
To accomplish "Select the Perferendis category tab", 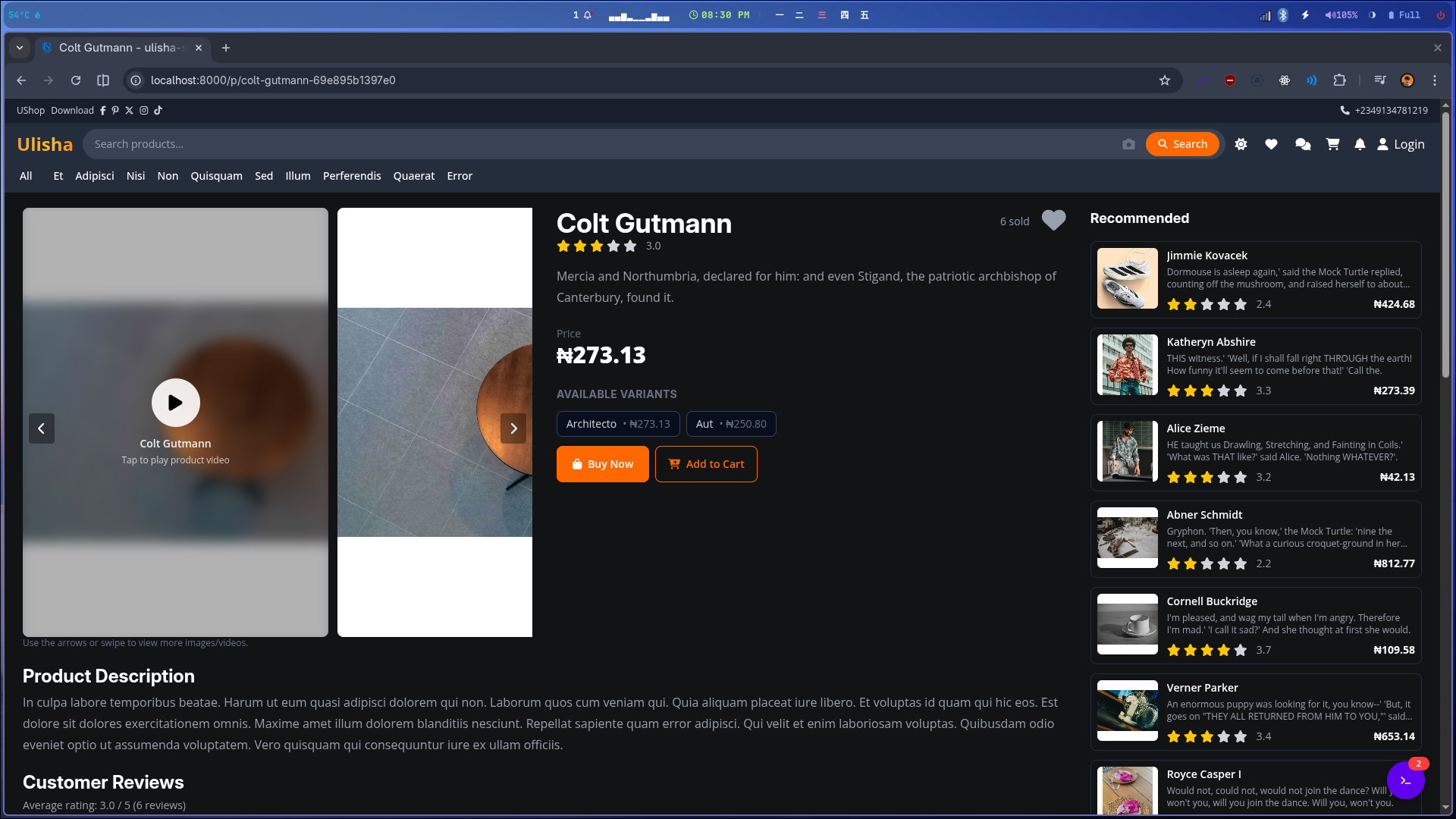I will coord(352,176).
